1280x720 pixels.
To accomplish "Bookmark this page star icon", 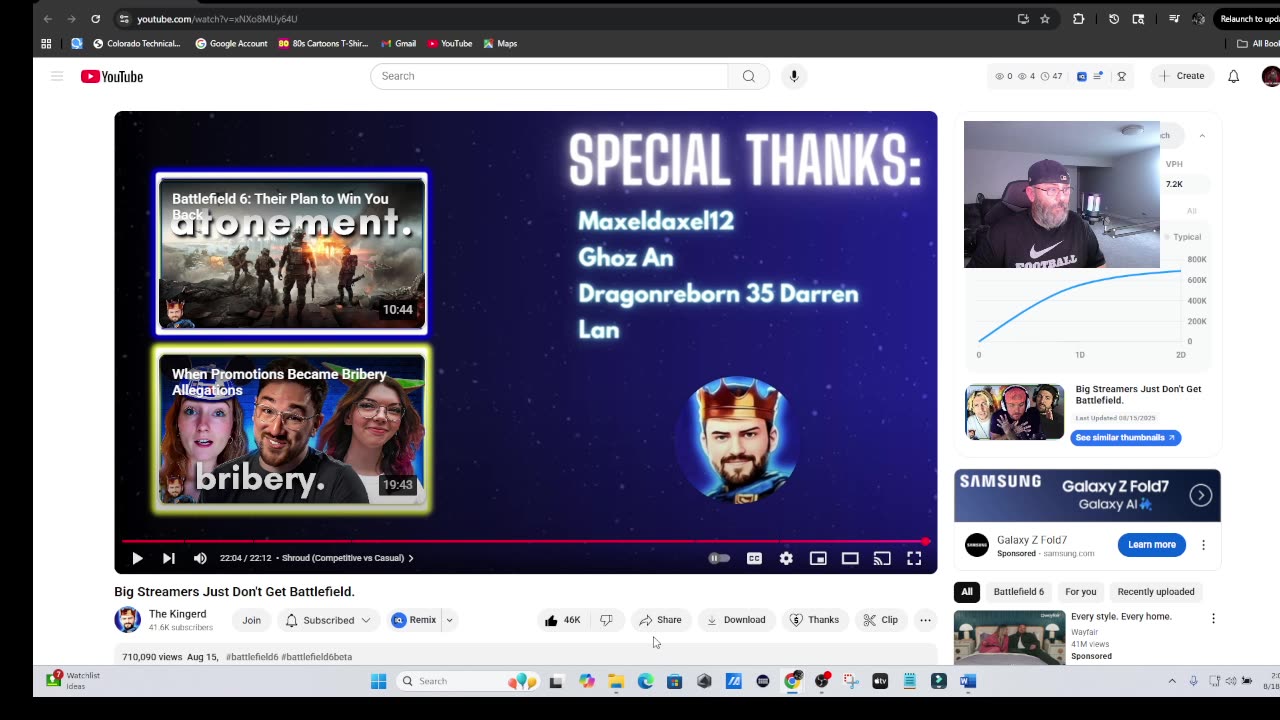I will click(1045, 19).
